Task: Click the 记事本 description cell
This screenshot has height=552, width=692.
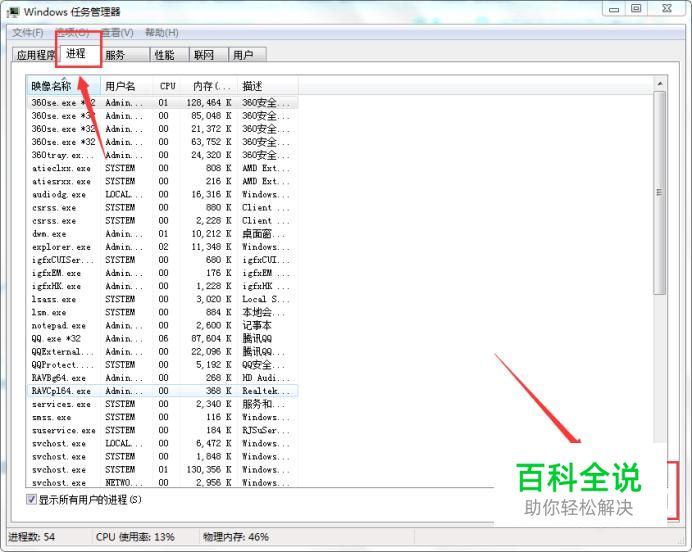Action: [x=257, y=325]
